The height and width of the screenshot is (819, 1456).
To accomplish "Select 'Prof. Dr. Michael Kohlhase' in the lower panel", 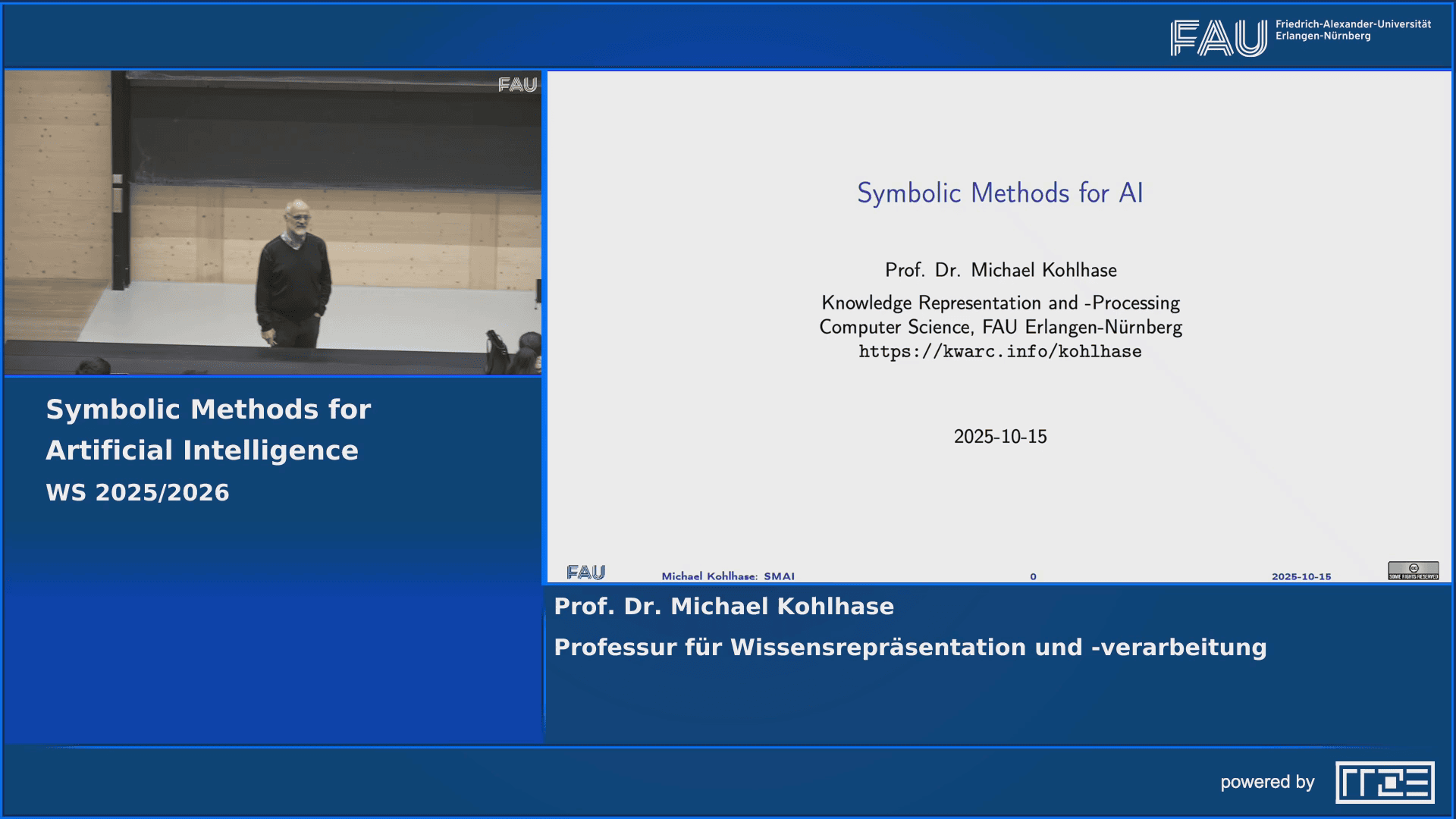I will [x=723, y=606].
